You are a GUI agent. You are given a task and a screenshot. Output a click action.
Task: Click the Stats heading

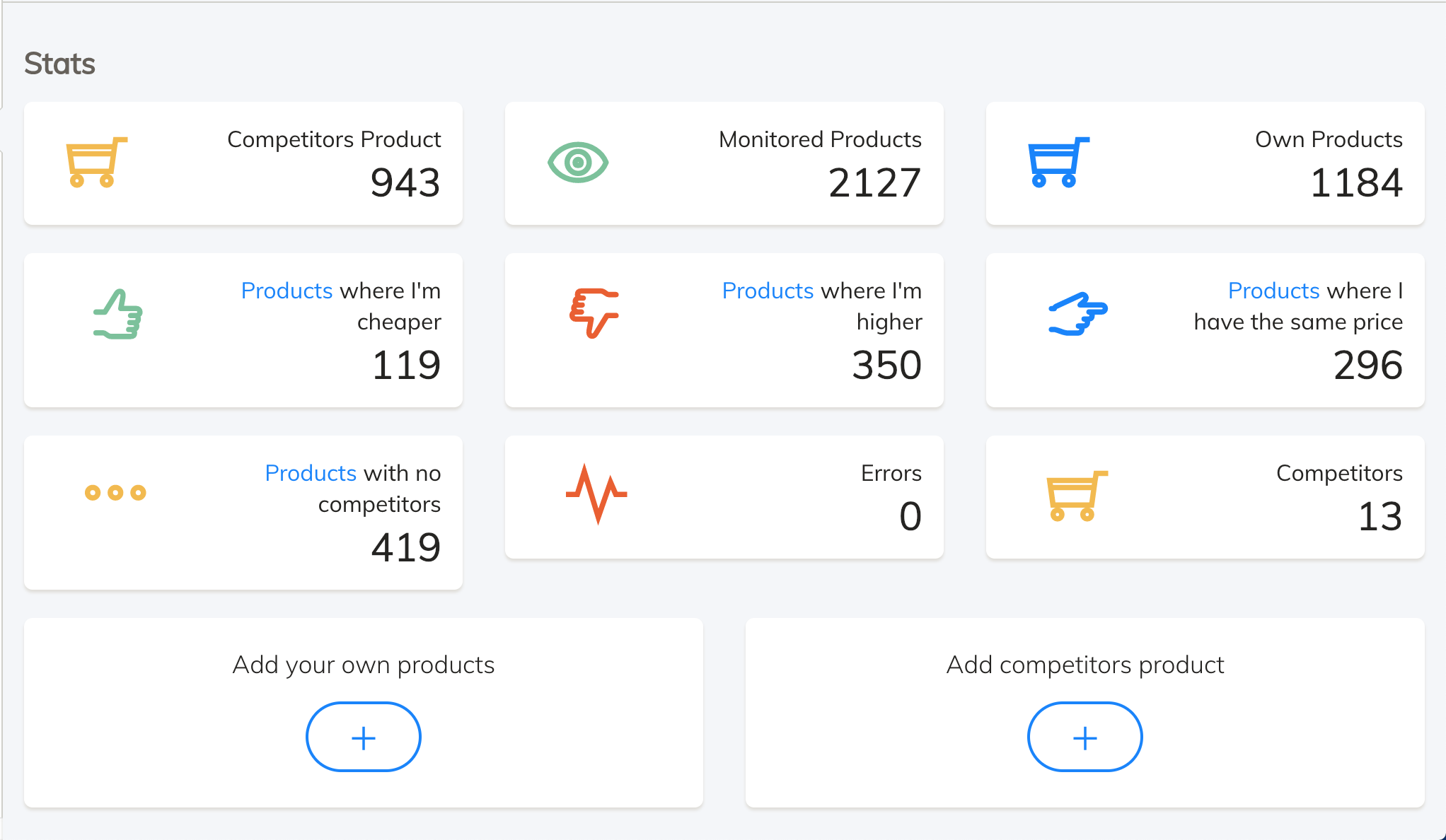59,63
